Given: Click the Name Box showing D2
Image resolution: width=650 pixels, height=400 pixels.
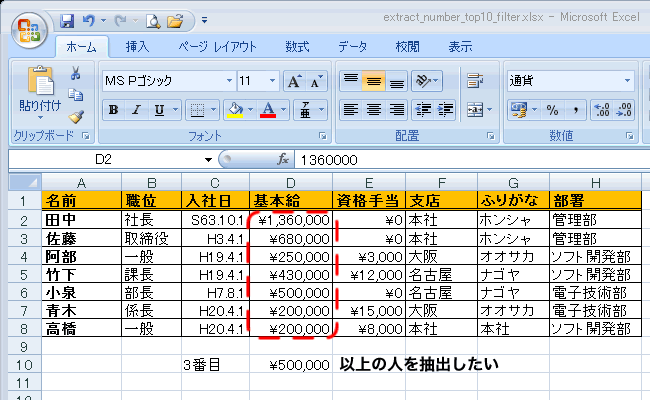Looking at the screenshot, I should pos(104,160).
